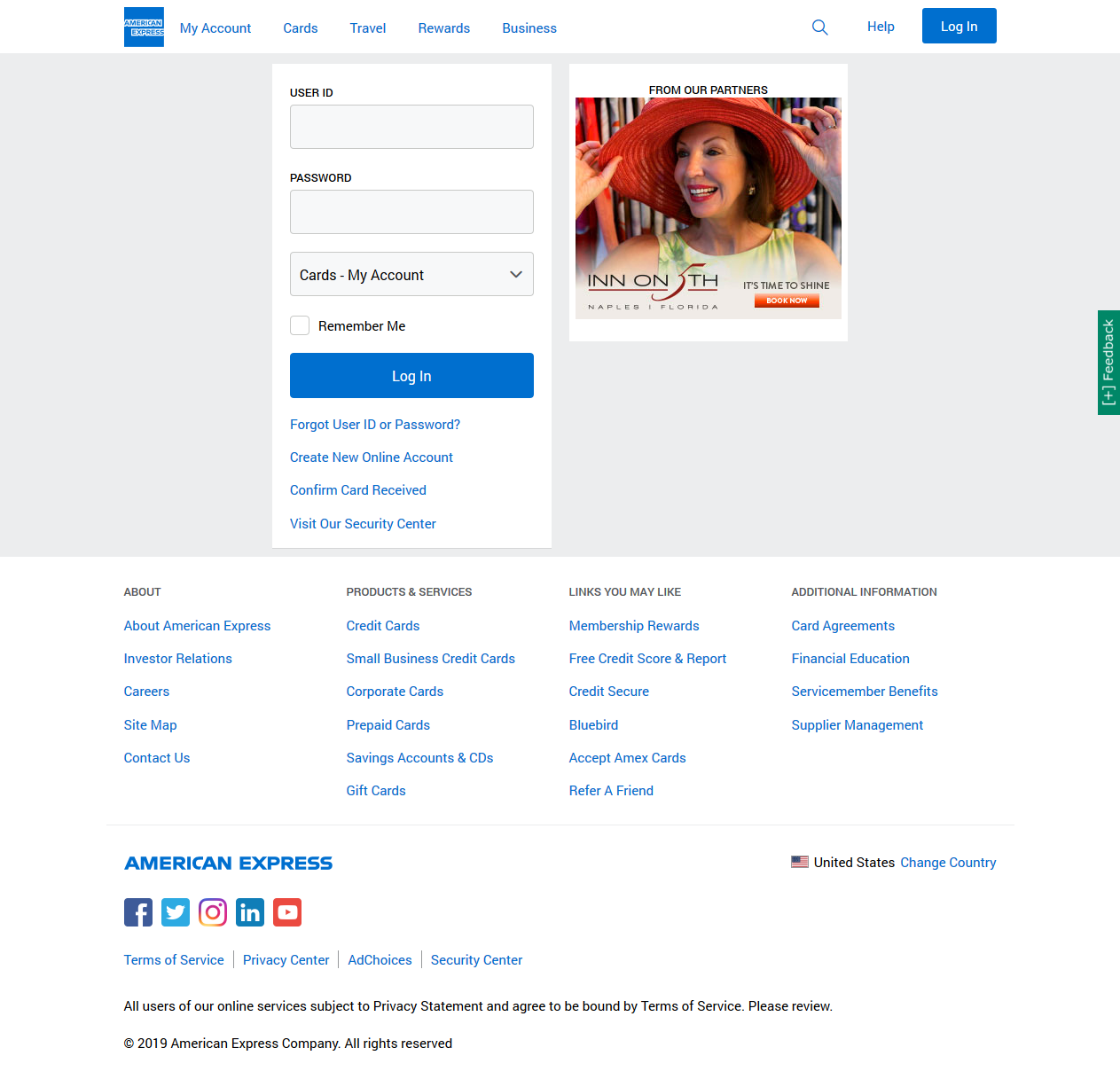Click the United States flag icon
The height and width of the screenshot is (1079, 1120).
[800, 862]
